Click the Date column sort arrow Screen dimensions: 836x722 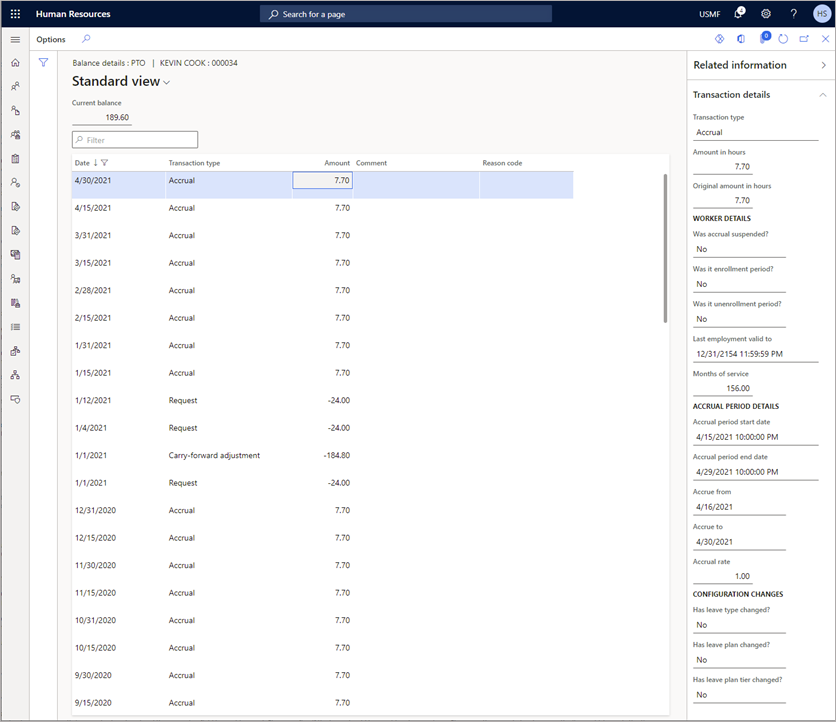93,162
